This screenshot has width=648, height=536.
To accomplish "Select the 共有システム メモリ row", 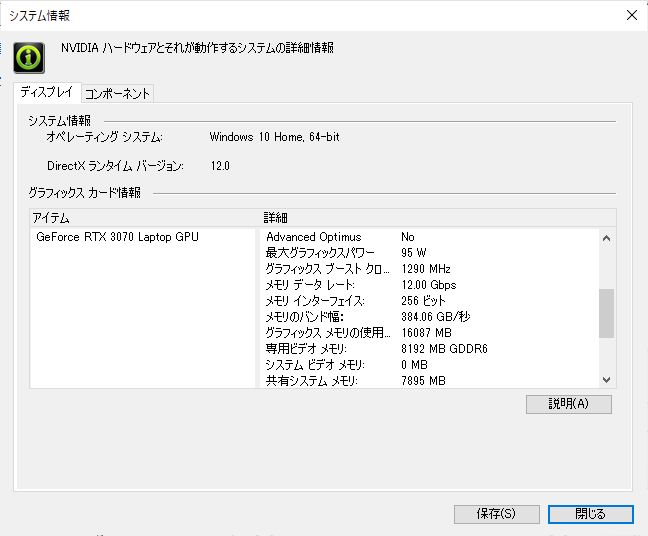I will 430,381.
